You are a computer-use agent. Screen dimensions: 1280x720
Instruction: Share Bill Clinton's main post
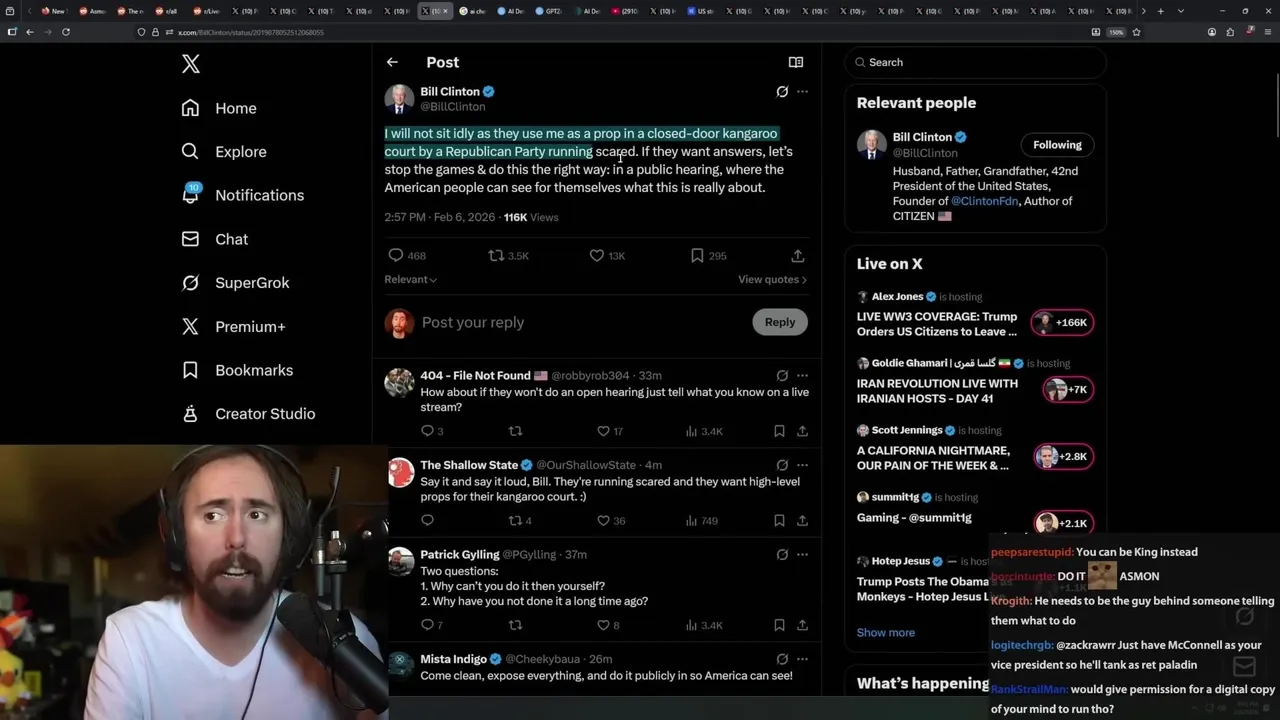797,256
